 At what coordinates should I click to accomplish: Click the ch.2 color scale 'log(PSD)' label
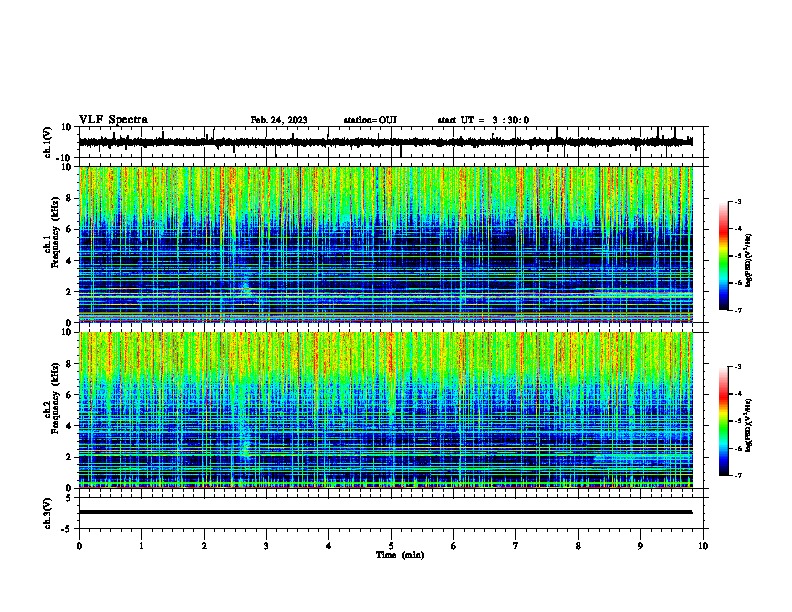click(x=748, y=425)
